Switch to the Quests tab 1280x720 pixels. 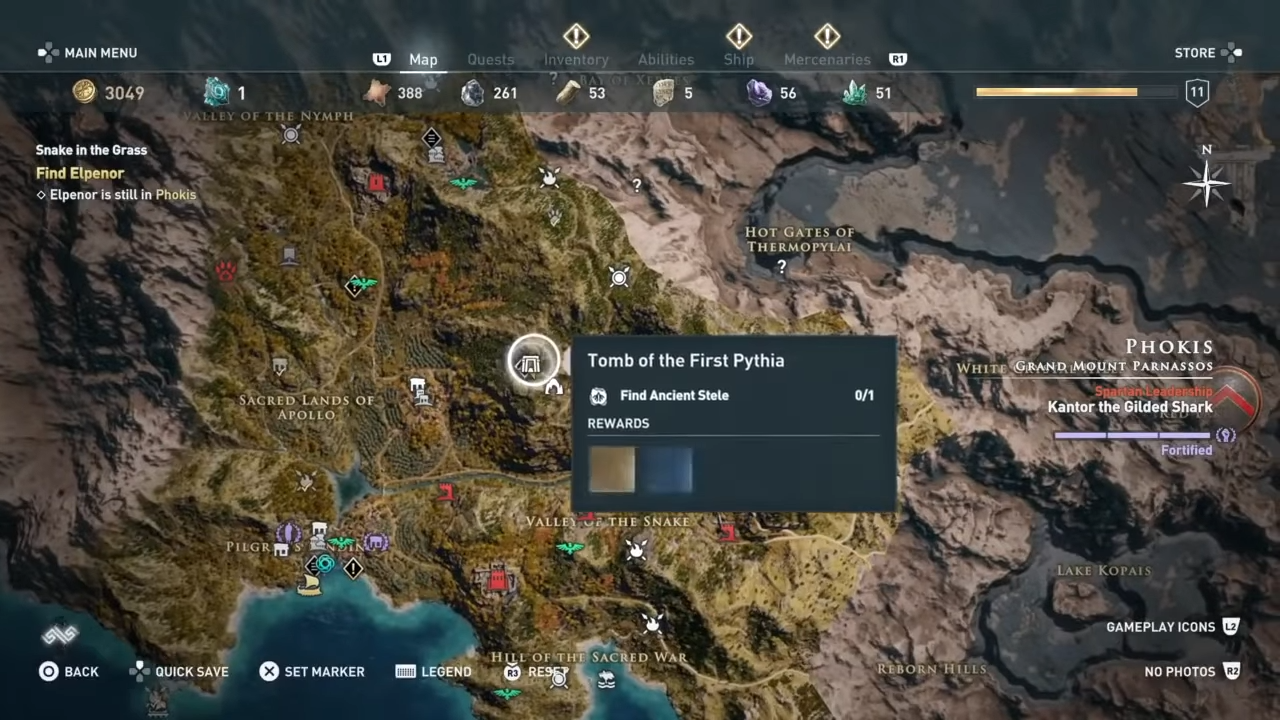(490, 60)
